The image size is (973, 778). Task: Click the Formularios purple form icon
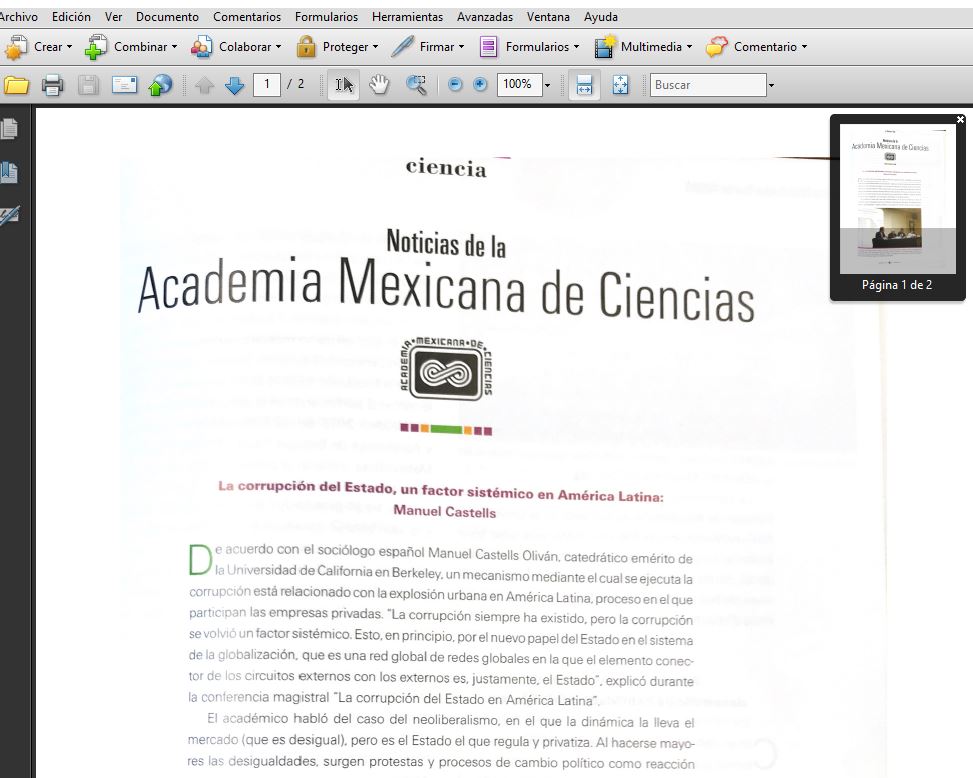[488, 47]
